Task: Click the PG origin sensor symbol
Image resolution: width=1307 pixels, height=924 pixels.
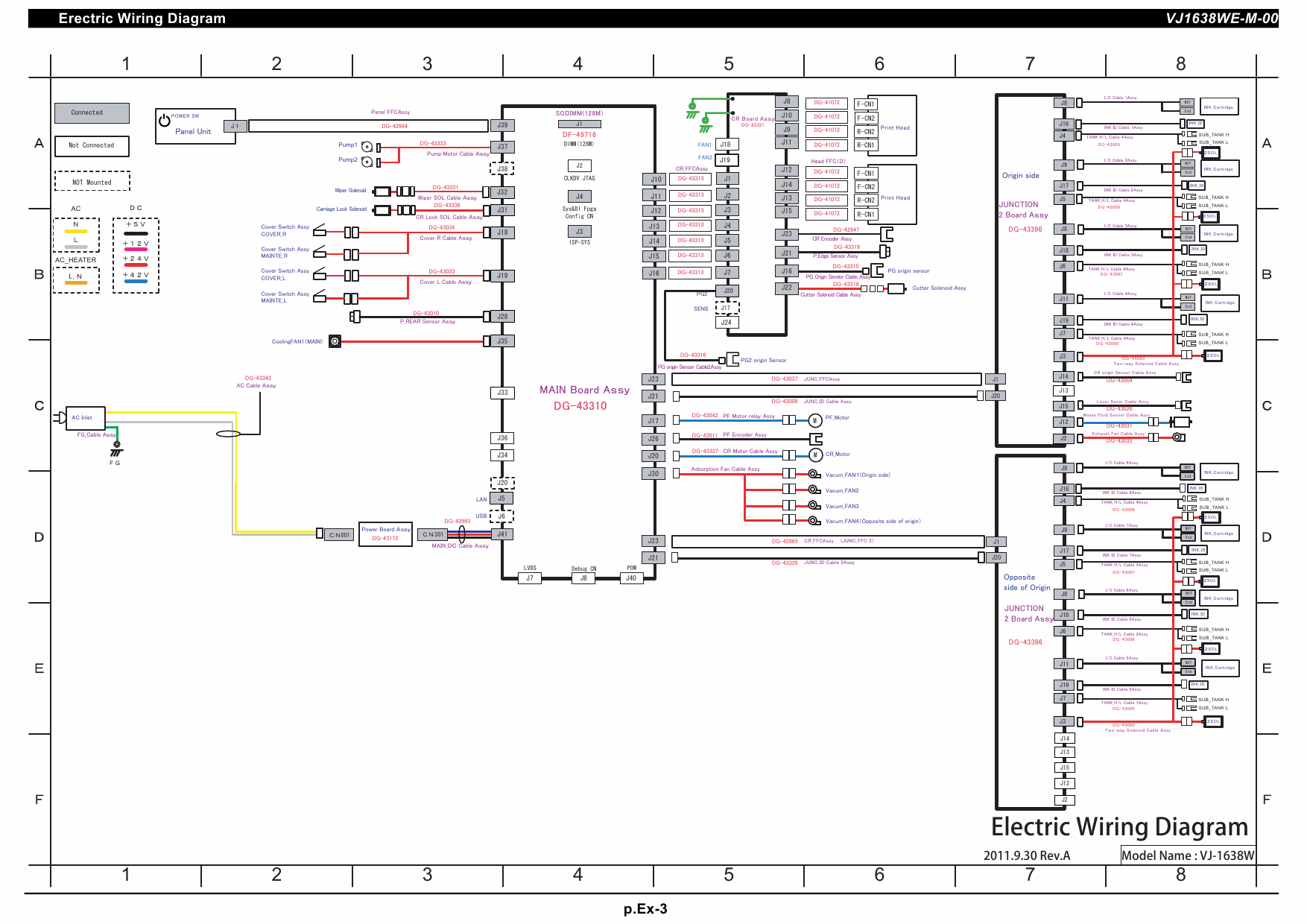Action: [x=878, y=270]
